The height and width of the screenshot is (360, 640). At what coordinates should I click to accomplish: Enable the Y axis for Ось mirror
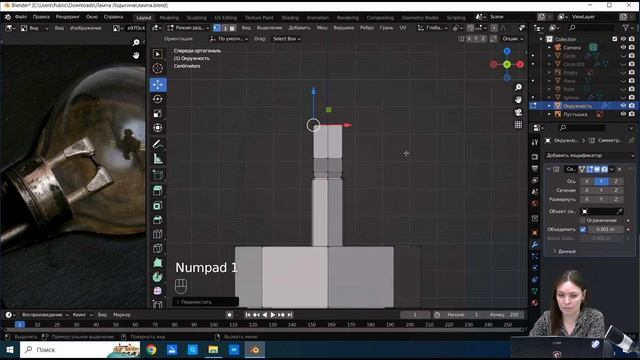[601, 181]
